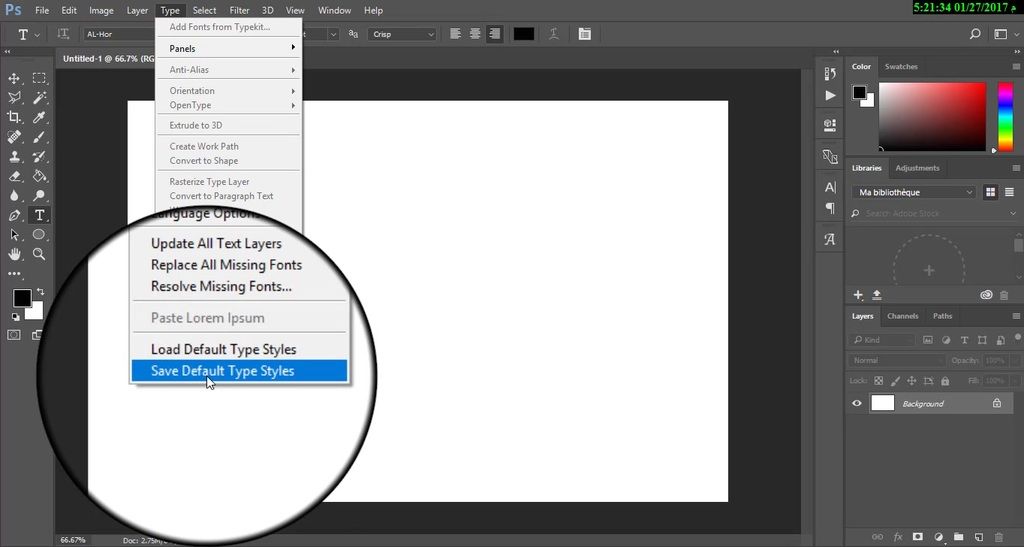
Task: Open the Normal blend mode dropdown
Action: coord(897,360)
